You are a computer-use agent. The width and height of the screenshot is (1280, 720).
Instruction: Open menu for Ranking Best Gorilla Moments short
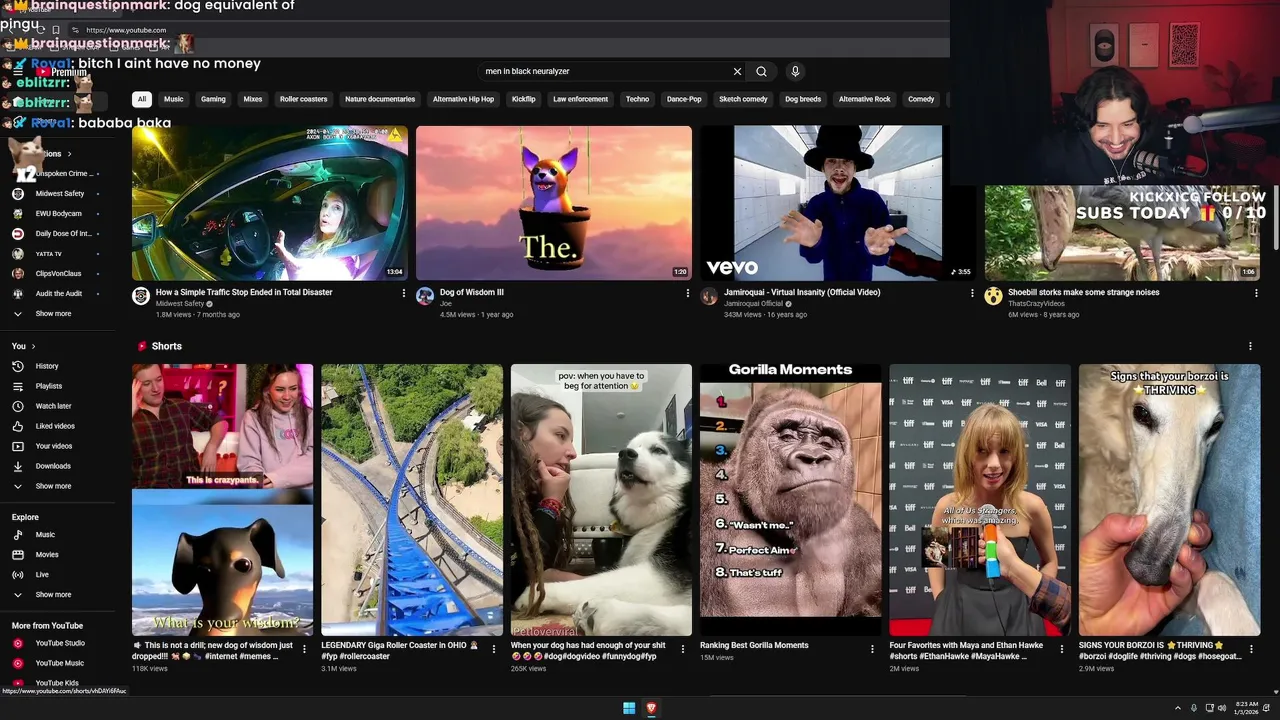pos(872,649)
